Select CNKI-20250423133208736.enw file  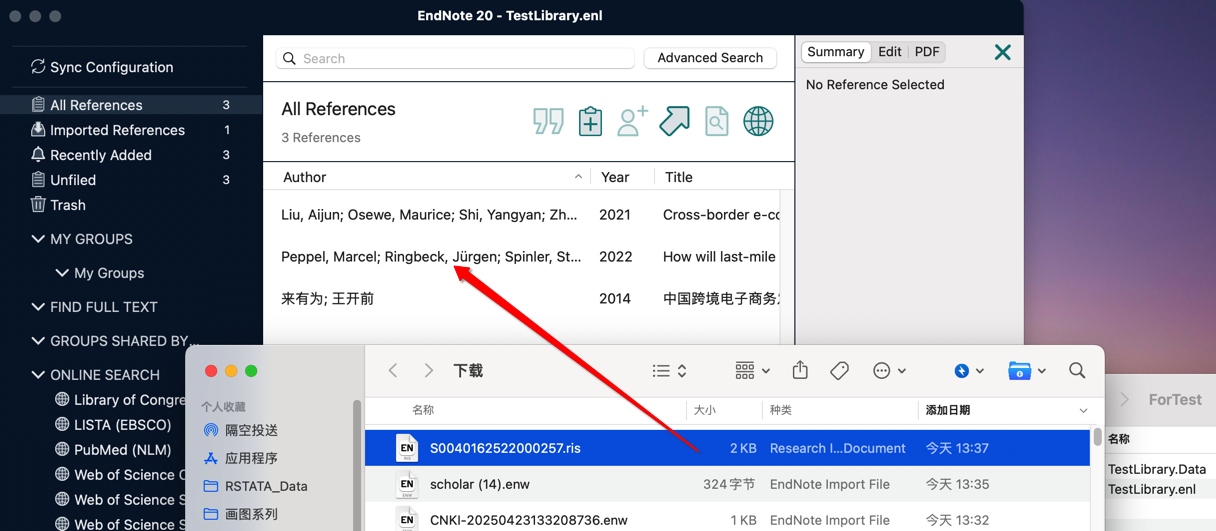point(728,520)
